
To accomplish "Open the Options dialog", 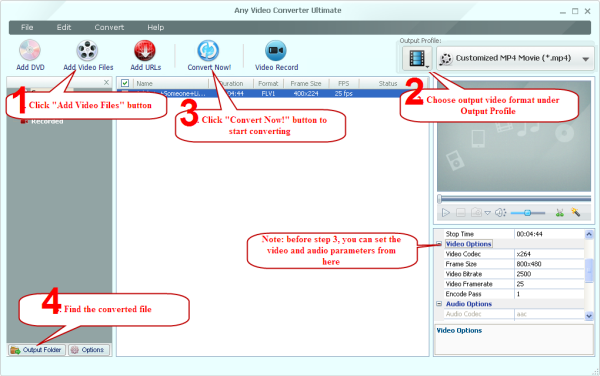I will pyautogui.click(x=89, y=350).
